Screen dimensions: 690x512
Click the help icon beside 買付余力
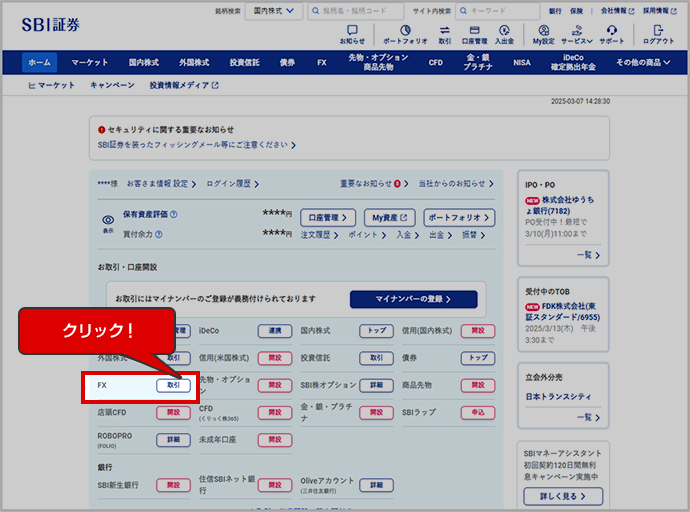click(x=158, y=234)
